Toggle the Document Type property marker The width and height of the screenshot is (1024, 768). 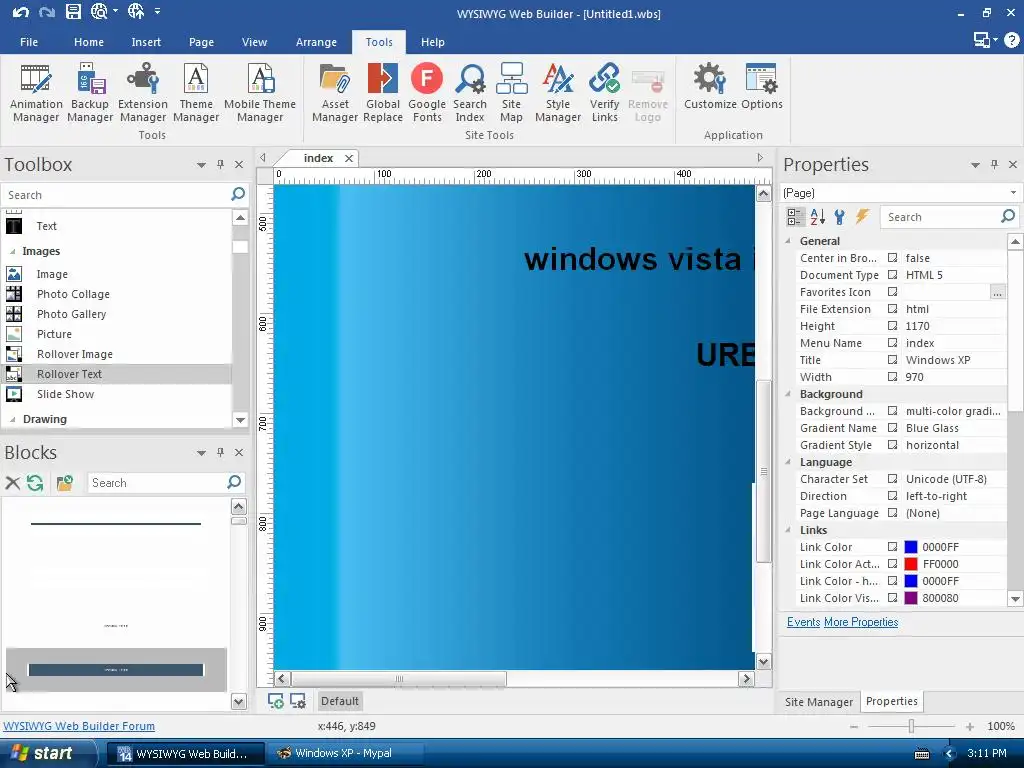[892, 275]
